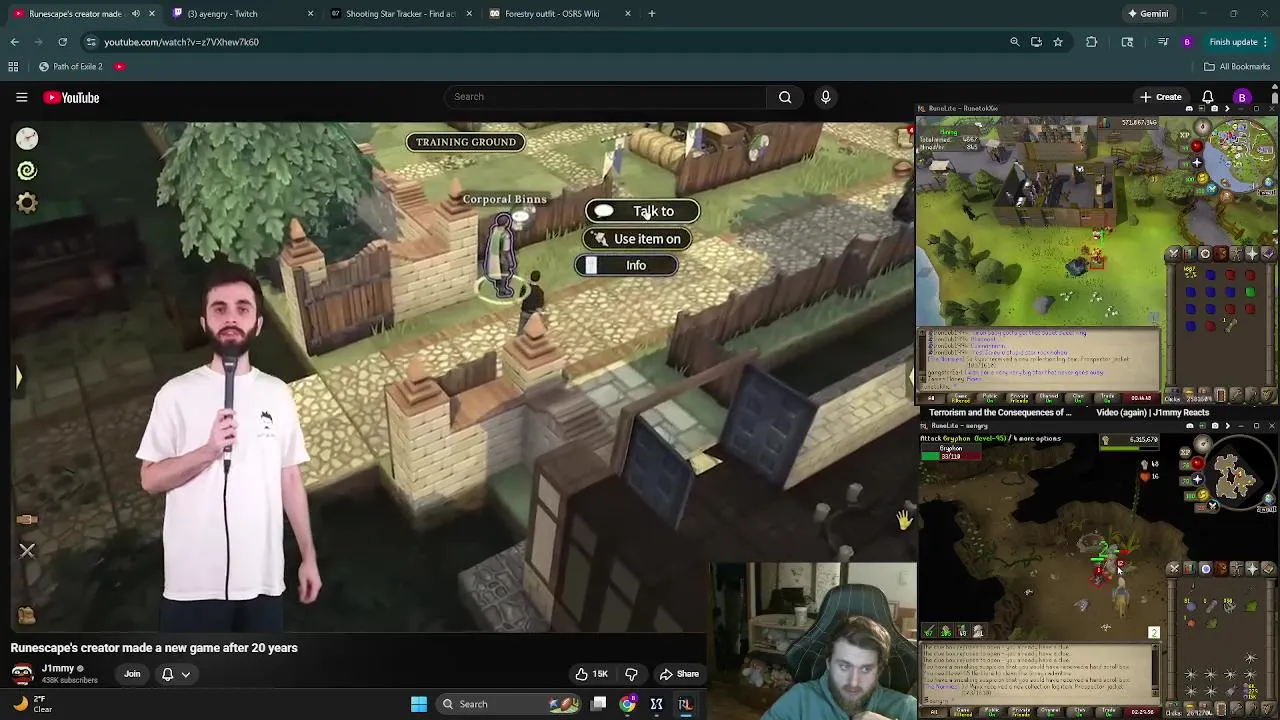Choose Info in game context menu
This screenshot has height=720, width=1280.
627,265
